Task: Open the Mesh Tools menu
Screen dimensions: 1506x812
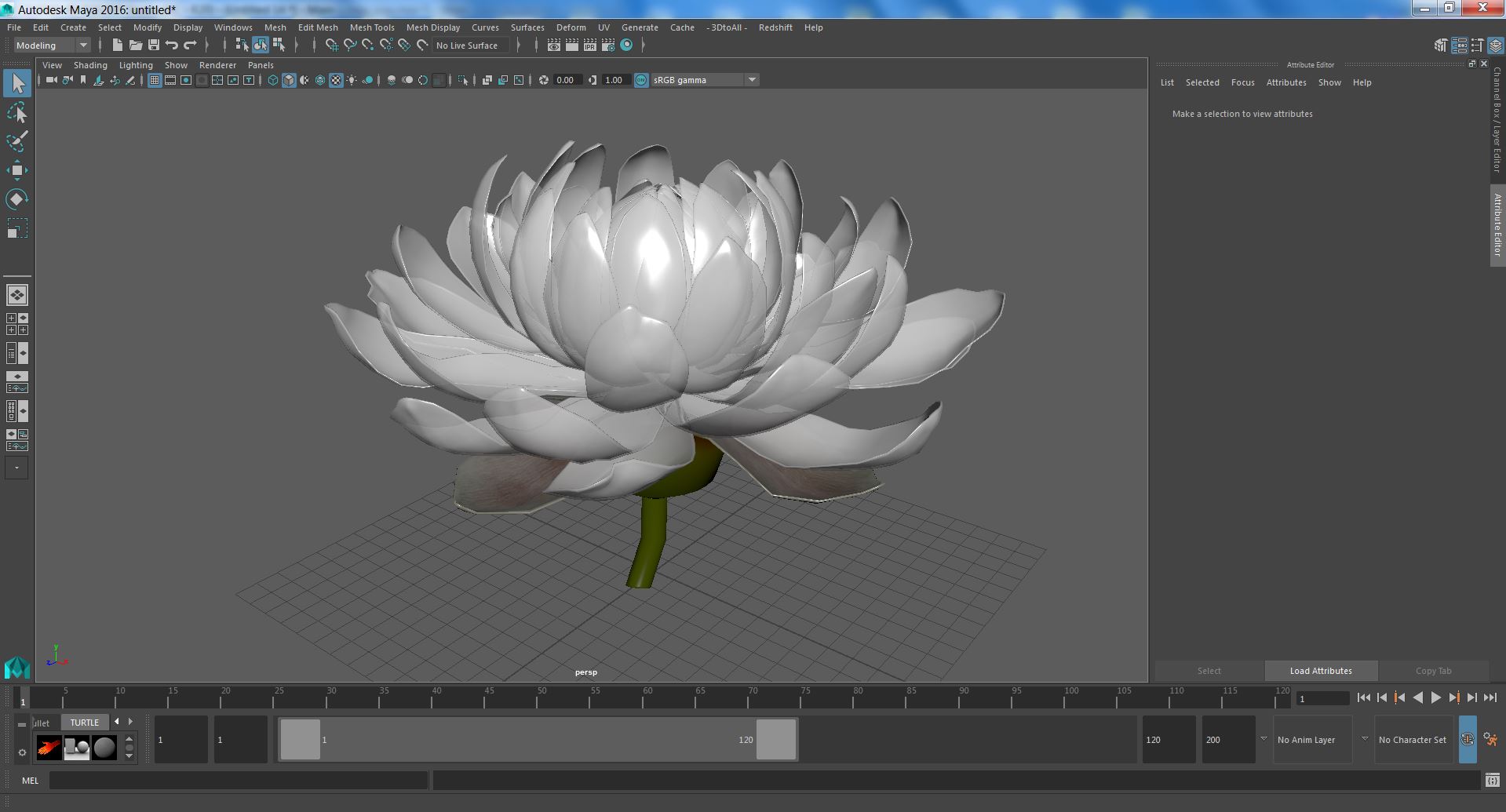Action: pos(372,27)
